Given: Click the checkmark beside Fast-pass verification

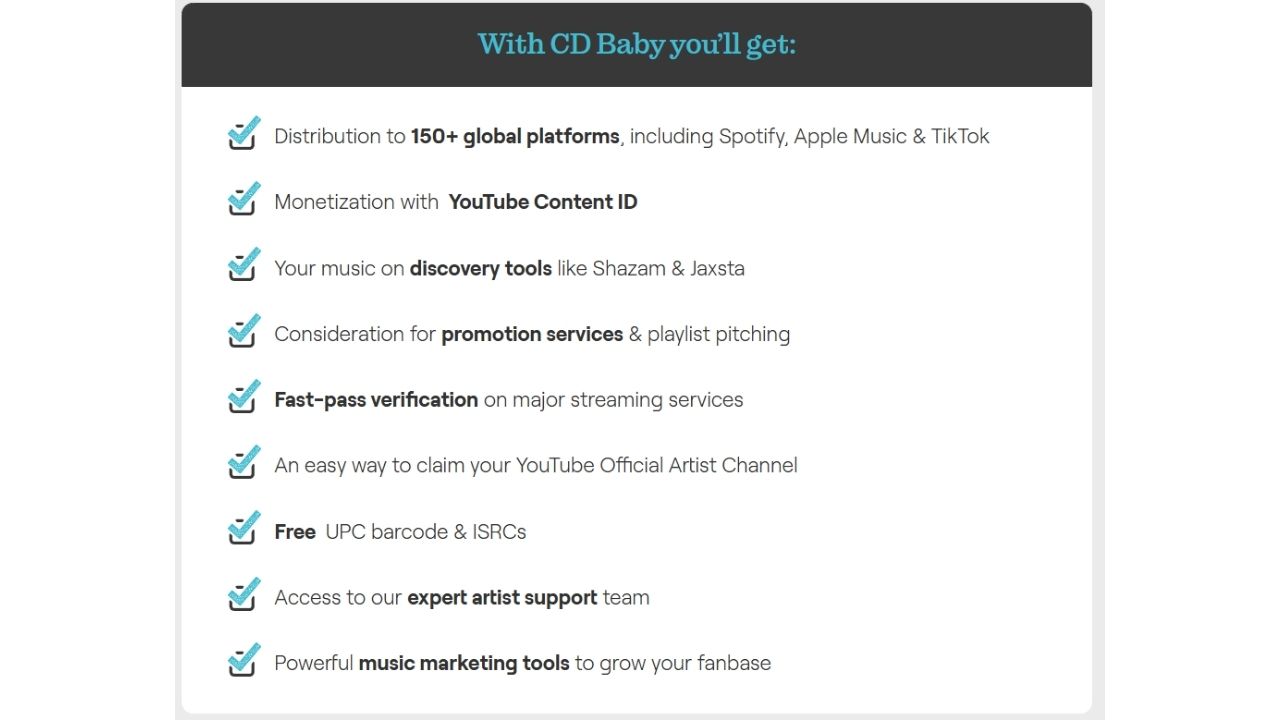Looking at the screenshot, I should [x=243, y=398].
